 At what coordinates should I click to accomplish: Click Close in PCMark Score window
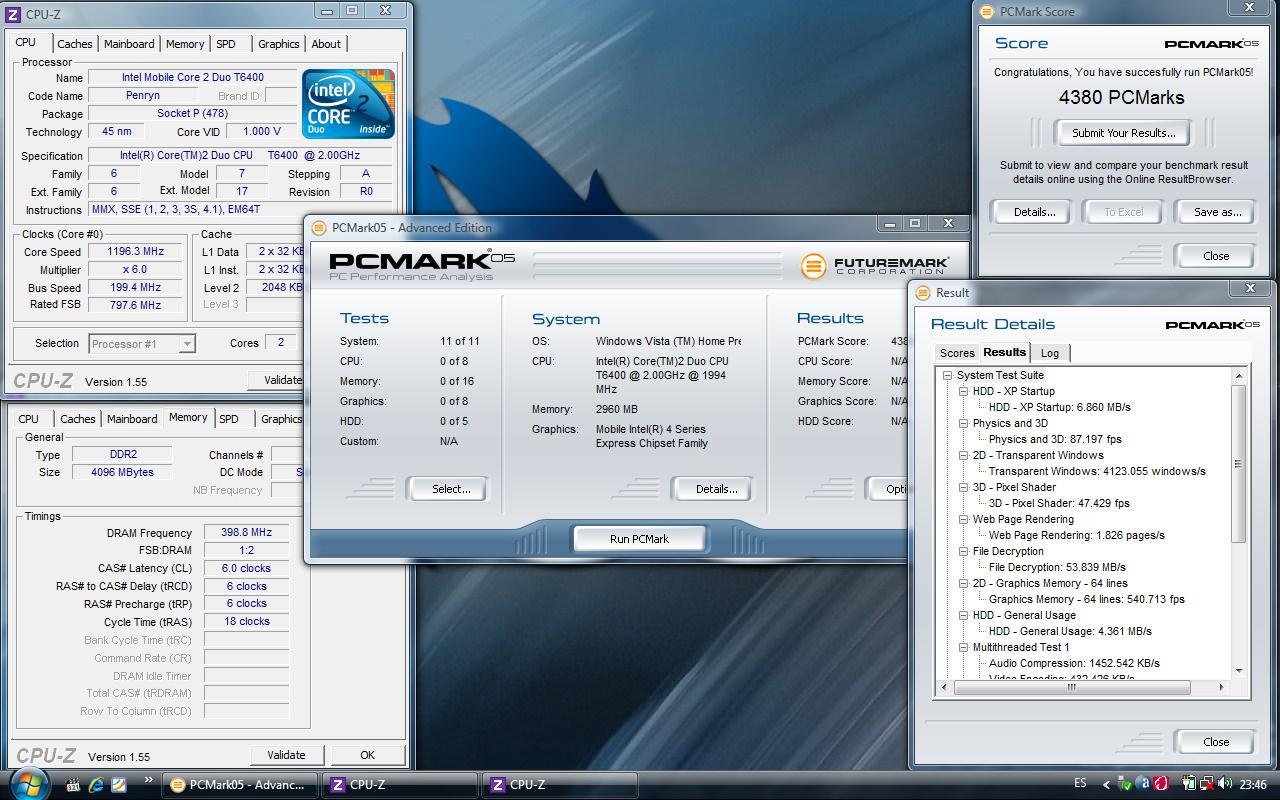tap(1216, 256)
